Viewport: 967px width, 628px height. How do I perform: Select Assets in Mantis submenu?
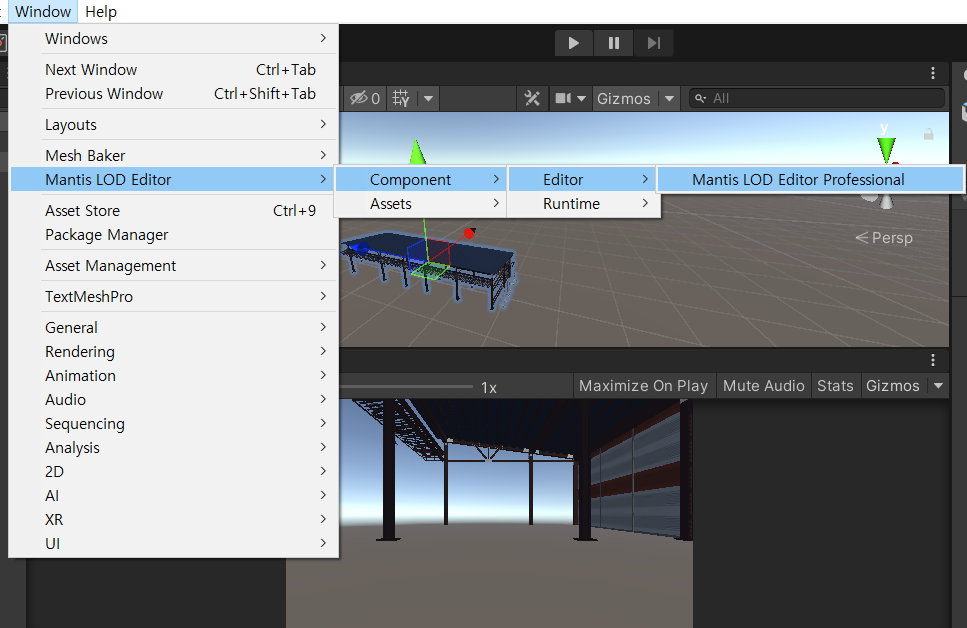pyautogui.click(x=421, y=204)
